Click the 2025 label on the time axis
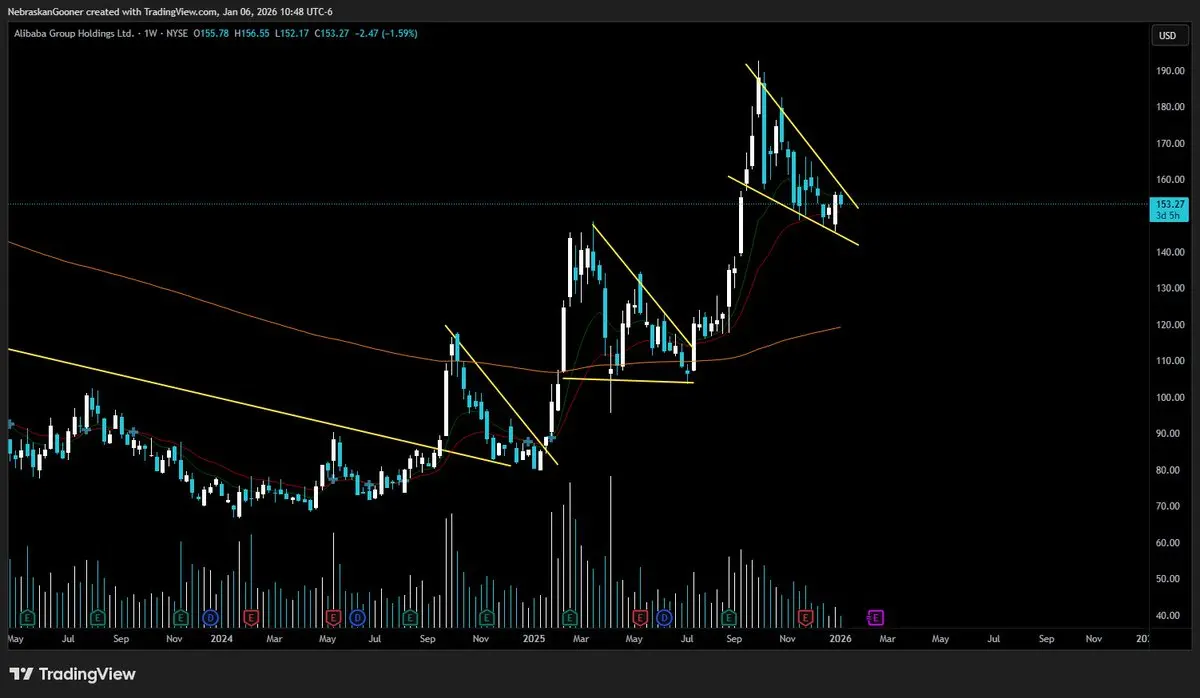The width and height of the screenshot is (1200, 698). (532, 637)
